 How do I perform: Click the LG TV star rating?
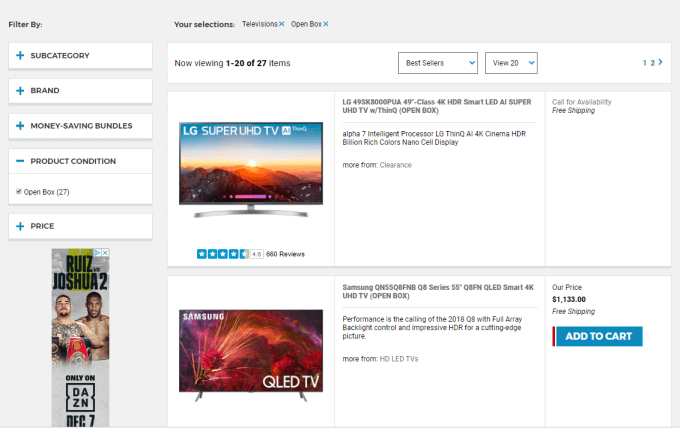click(222, 254)
